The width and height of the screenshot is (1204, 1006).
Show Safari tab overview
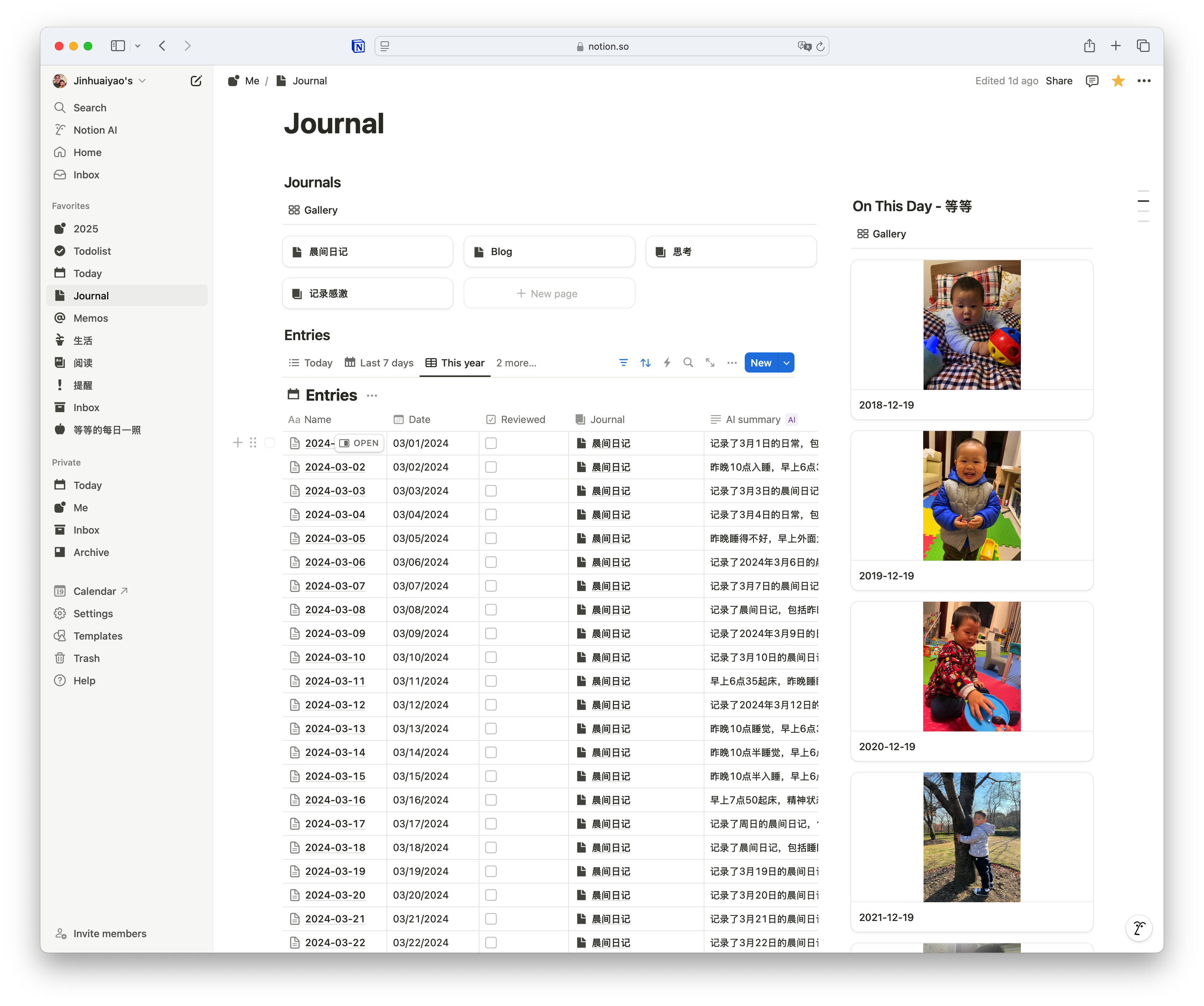(x=1143, y=46)
